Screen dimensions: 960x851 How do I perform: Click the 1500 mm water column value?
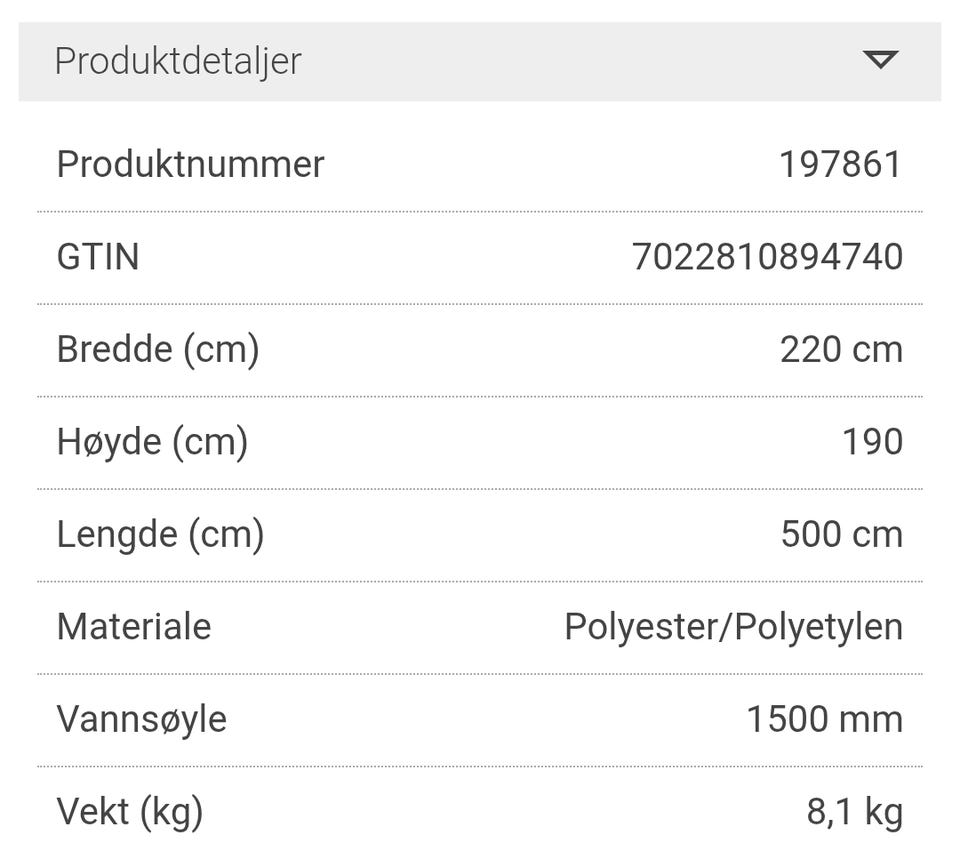click(x=824, y=719)
